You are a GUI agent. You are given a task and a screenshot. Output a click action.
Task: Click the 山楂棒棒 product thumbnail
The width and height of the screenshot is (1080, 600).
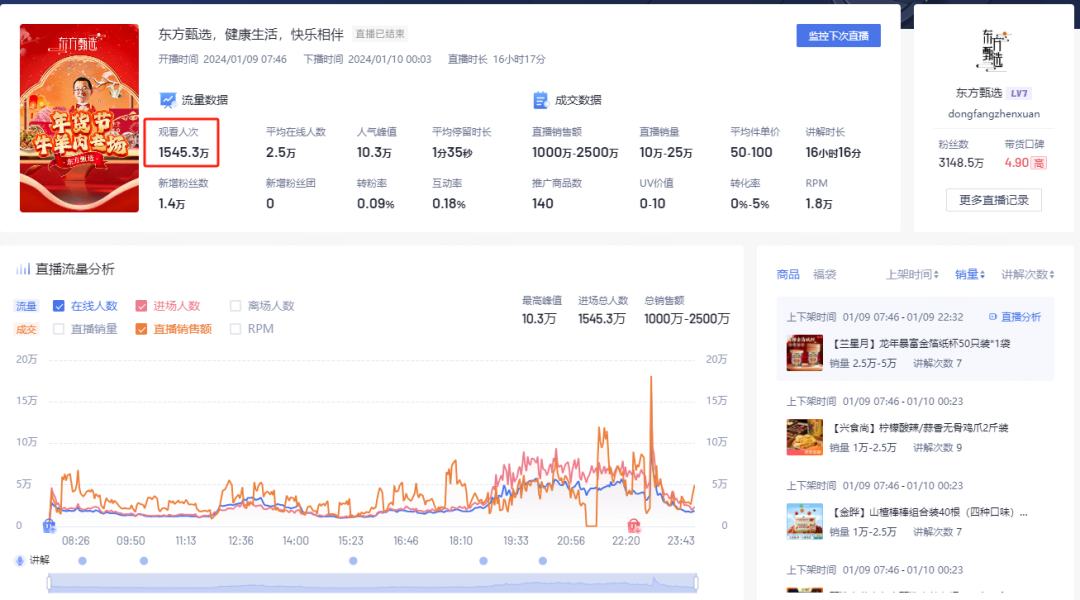804,521
